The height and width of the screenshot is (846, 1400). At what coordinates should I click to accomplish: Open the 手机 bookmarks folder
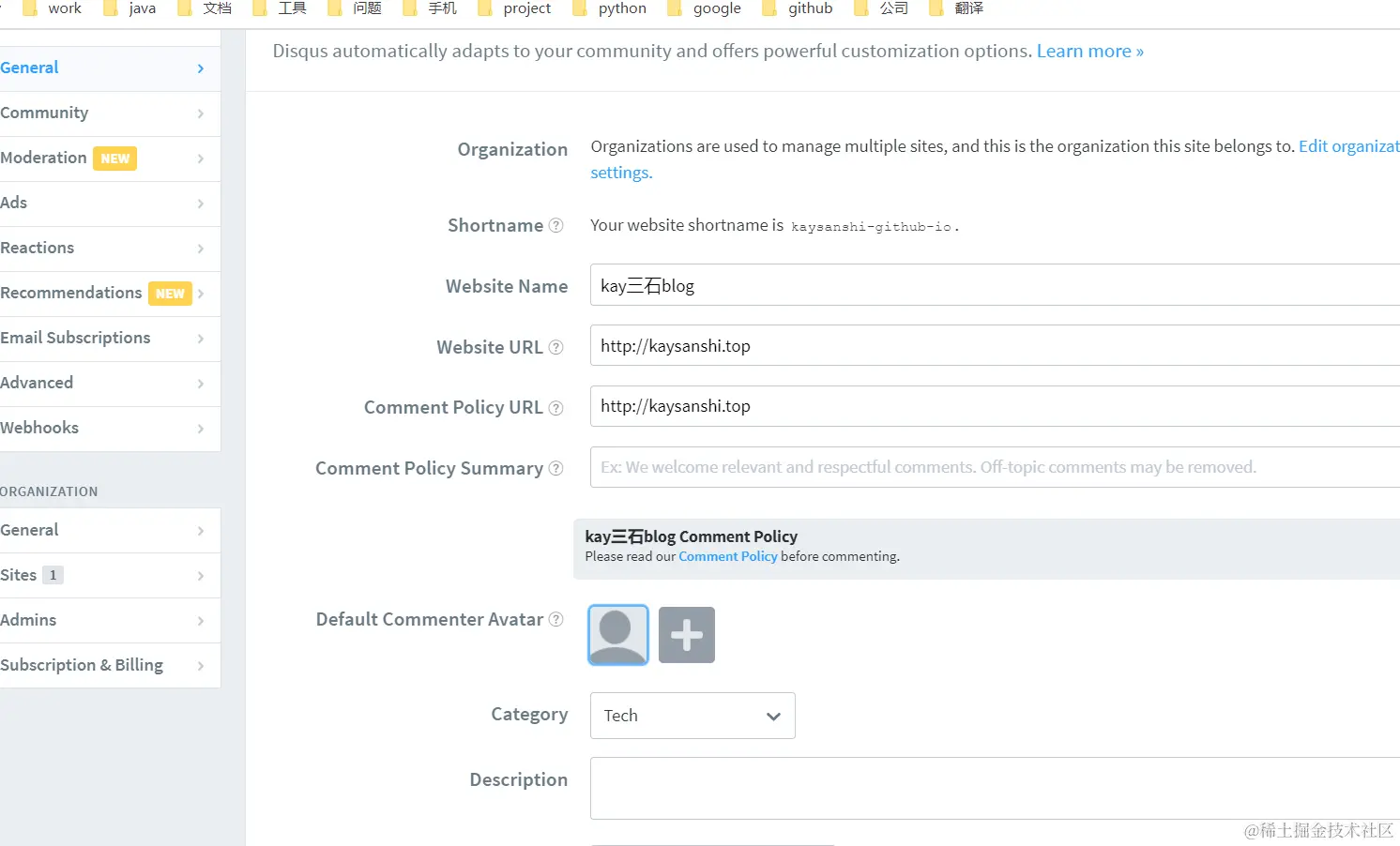click(431, 8)
